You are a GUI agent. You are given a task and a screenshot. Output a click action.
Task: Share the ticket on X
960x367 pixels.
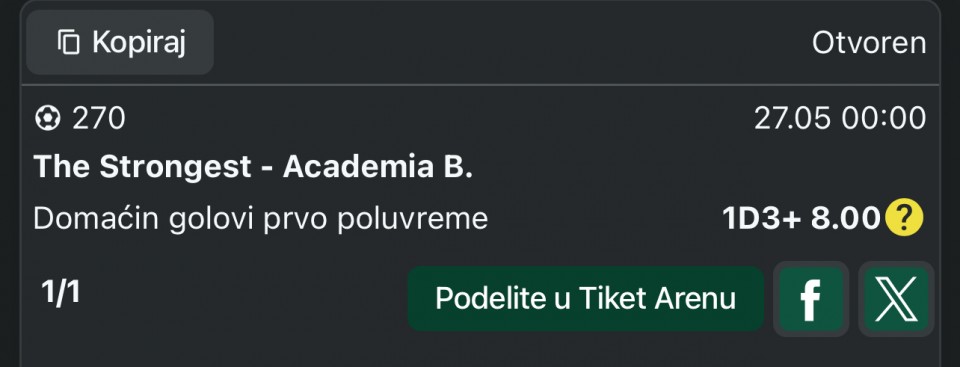pyautogui.click(x=896, y=299)
